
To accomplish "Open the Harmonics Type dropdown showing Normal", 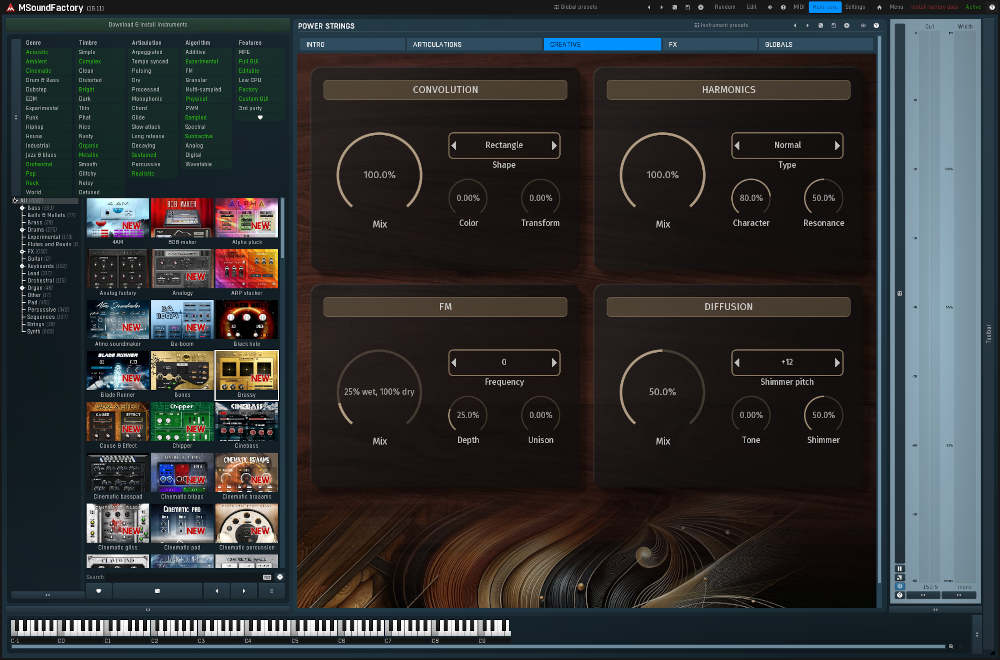I will click(786, 145).
